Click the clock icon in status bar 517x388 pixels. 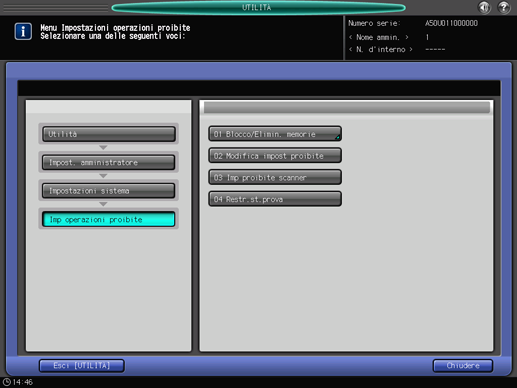coord(7,382)
